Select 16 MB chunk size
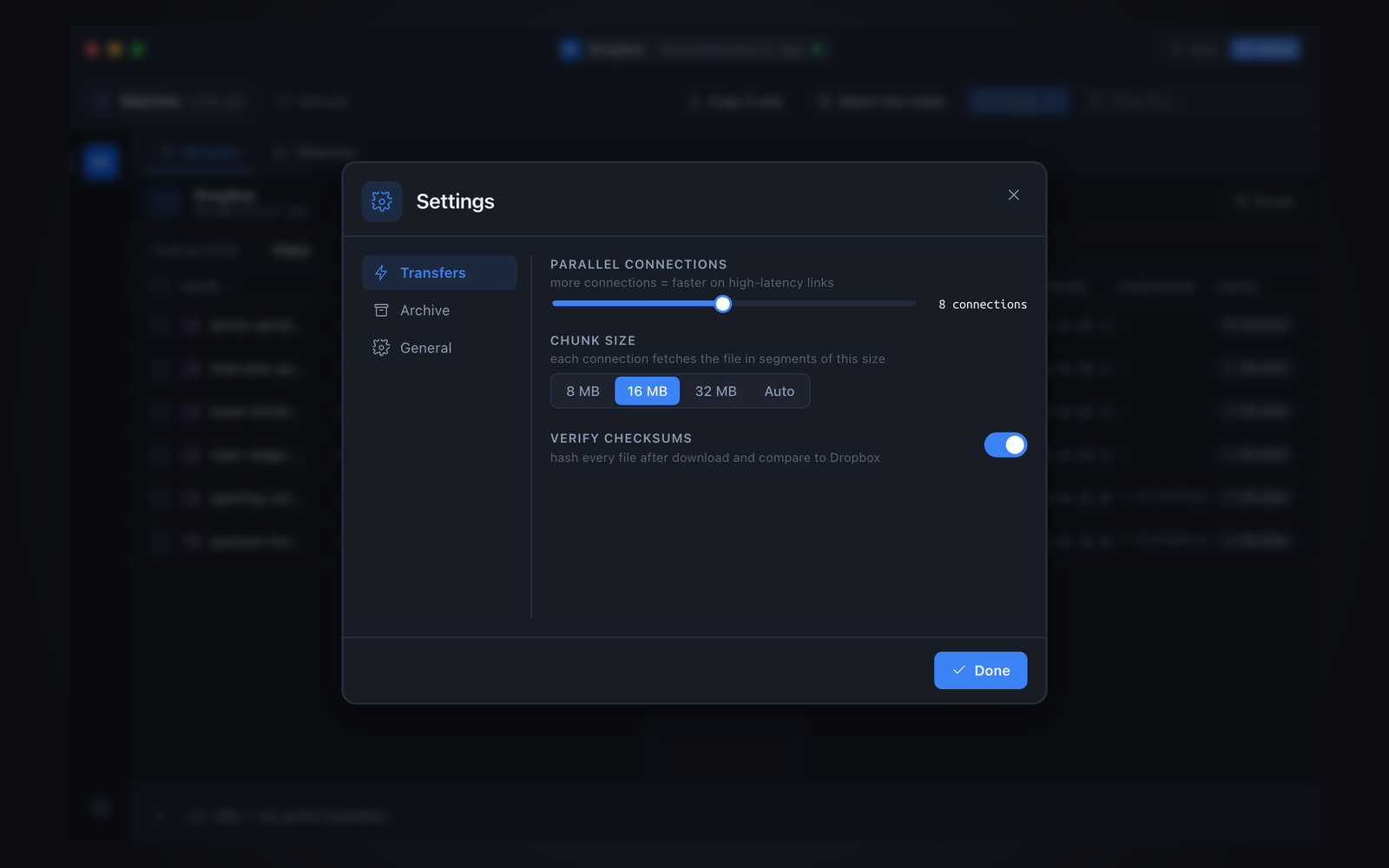1389x868 pixels. pos(647,391)
